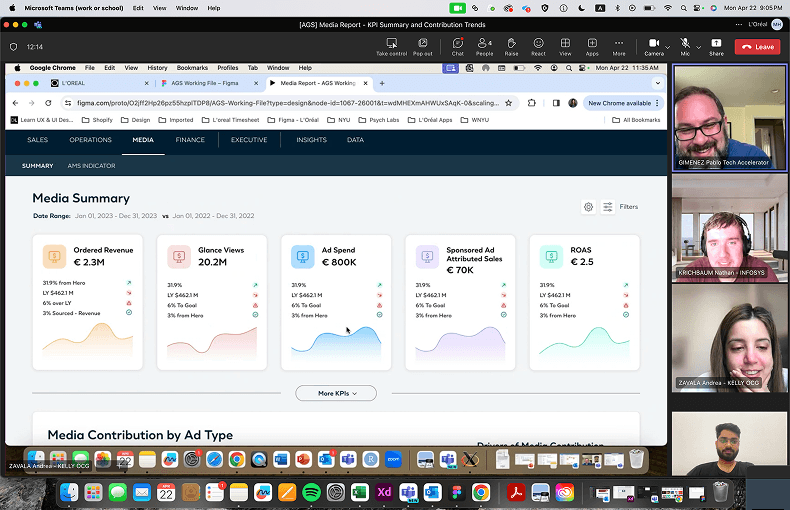
Task: Select the AMS INDICATOR sub-tab
Action: (91, 165)
